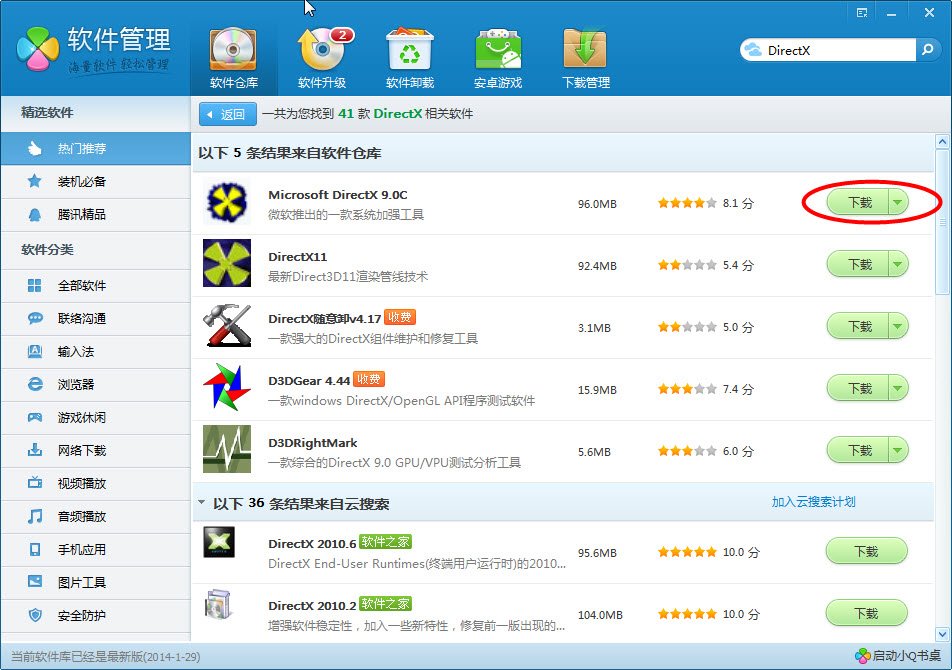Download Microsoft DirectX 9.0C

coord(858,202)
